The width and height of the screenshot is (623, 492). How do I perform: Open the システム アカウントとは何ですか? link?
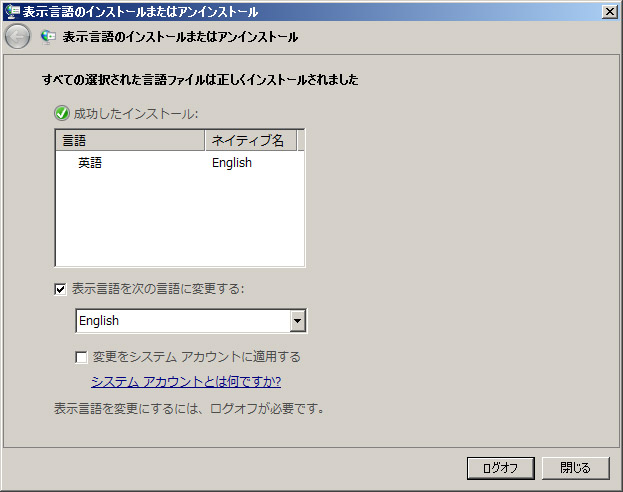pos(185,382)
